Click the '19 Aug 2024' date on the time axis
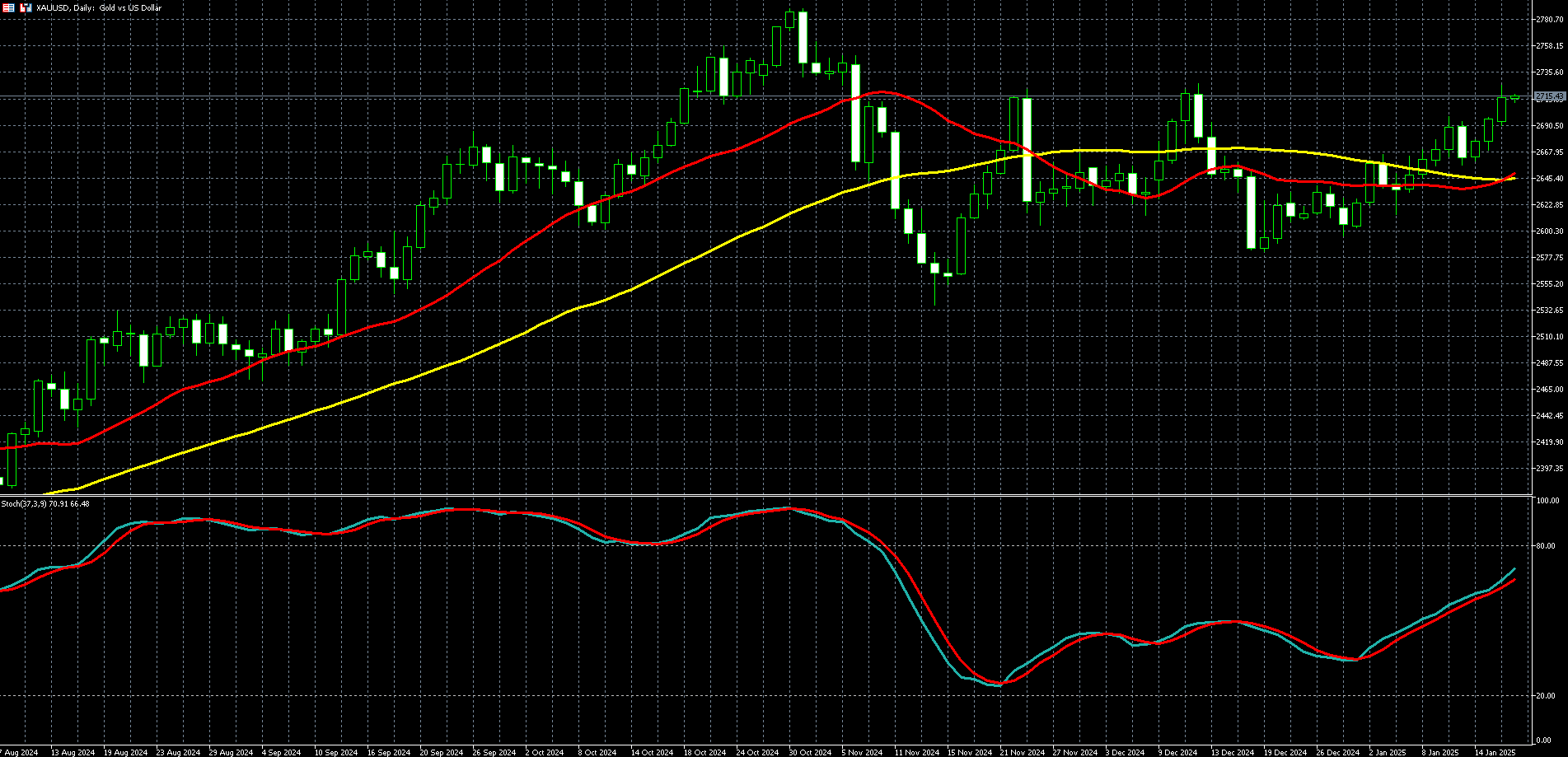 pos(125,752)
